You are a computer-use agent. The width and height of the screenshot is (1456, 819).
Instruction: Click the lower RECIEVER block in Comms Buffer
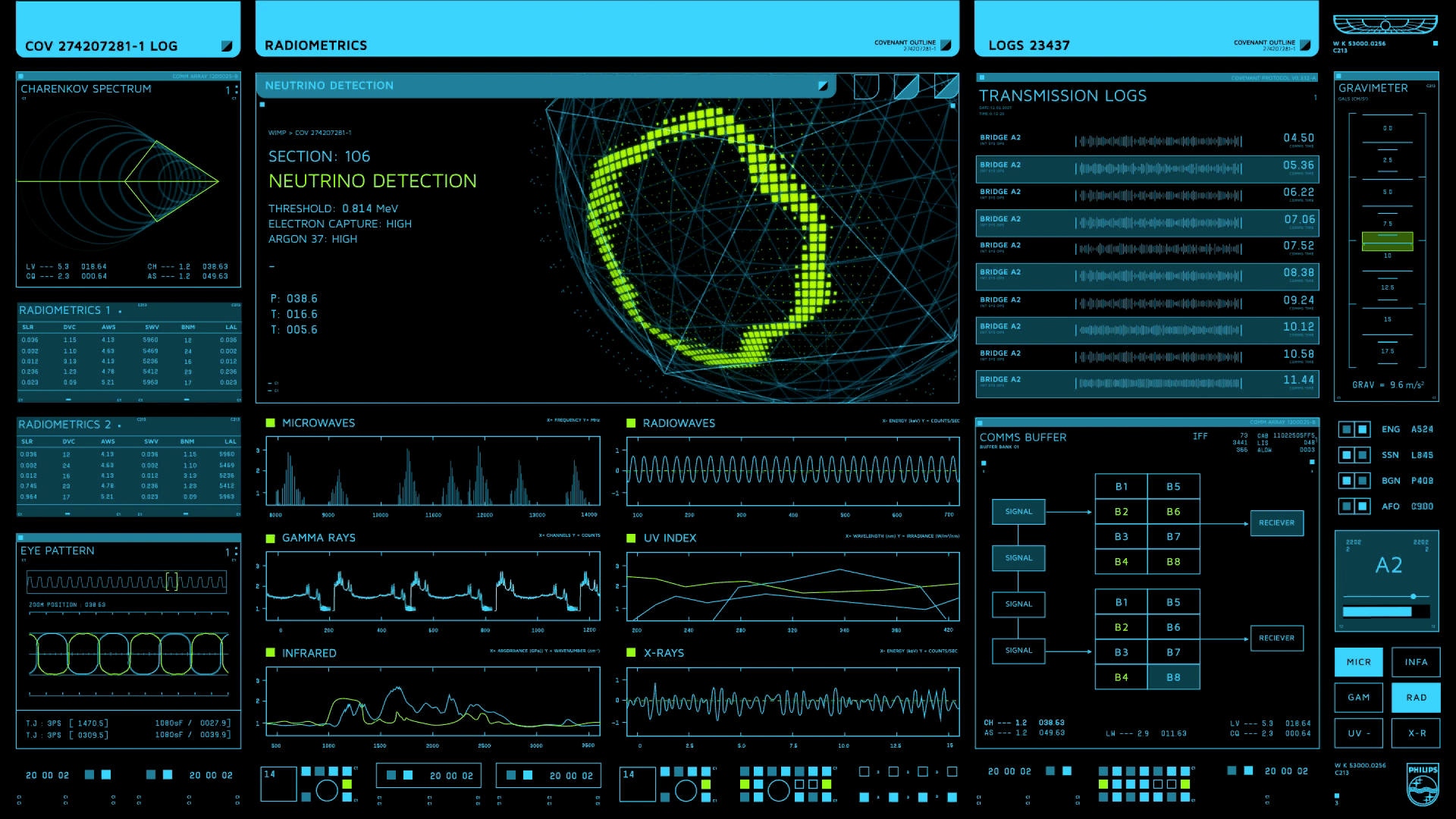(x=1276, y=638)
